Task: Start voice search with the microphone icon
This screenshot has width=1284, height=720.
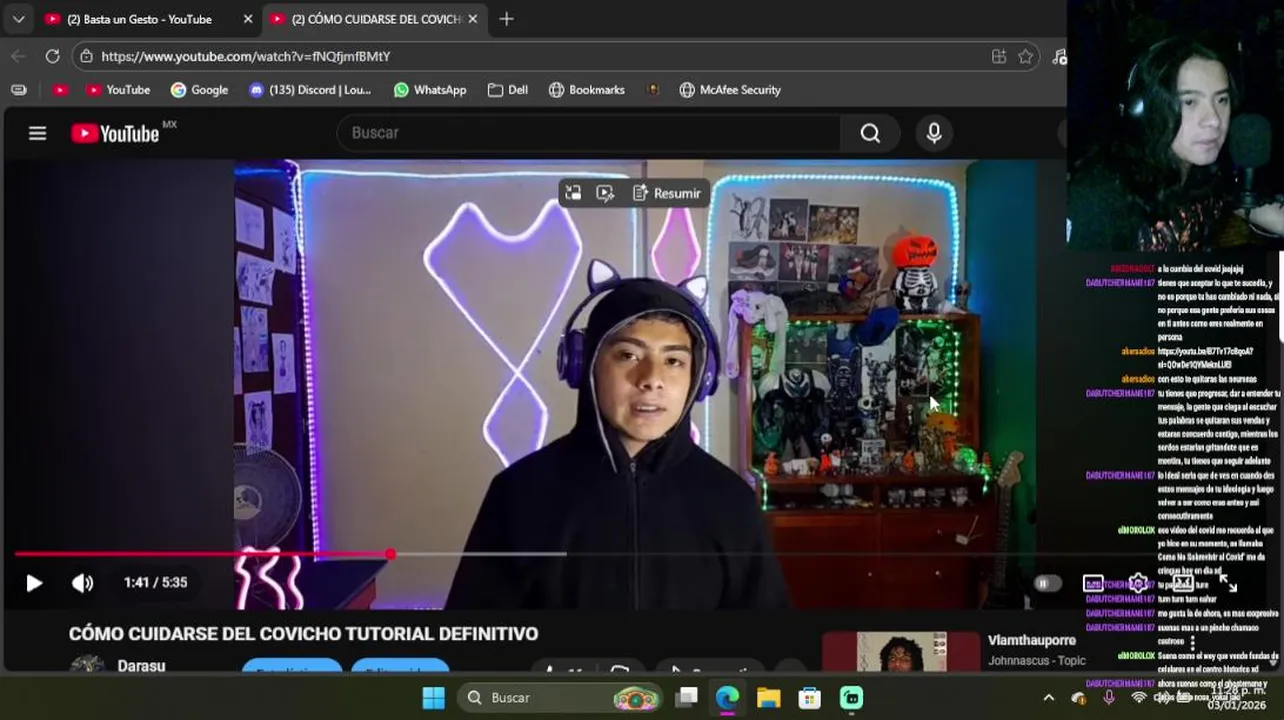Action: click(934, 133)
